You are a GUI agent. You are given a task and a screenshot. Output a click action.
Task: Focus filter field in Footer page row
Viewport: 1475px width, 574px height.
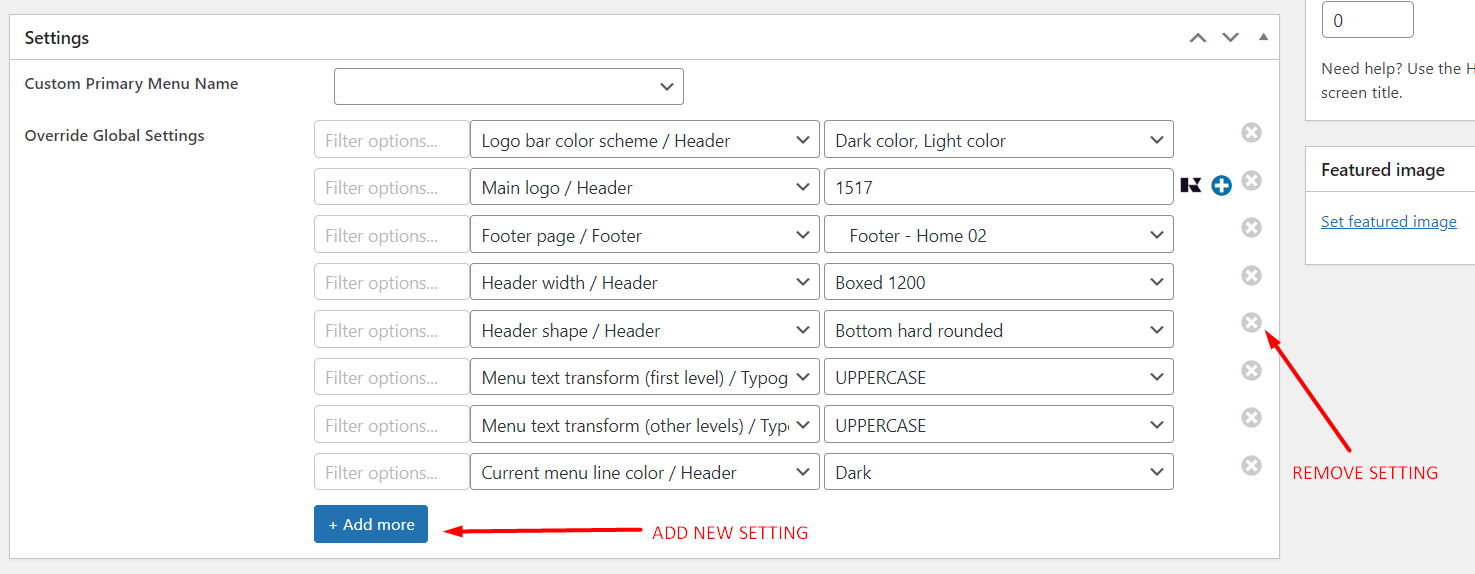392,235
